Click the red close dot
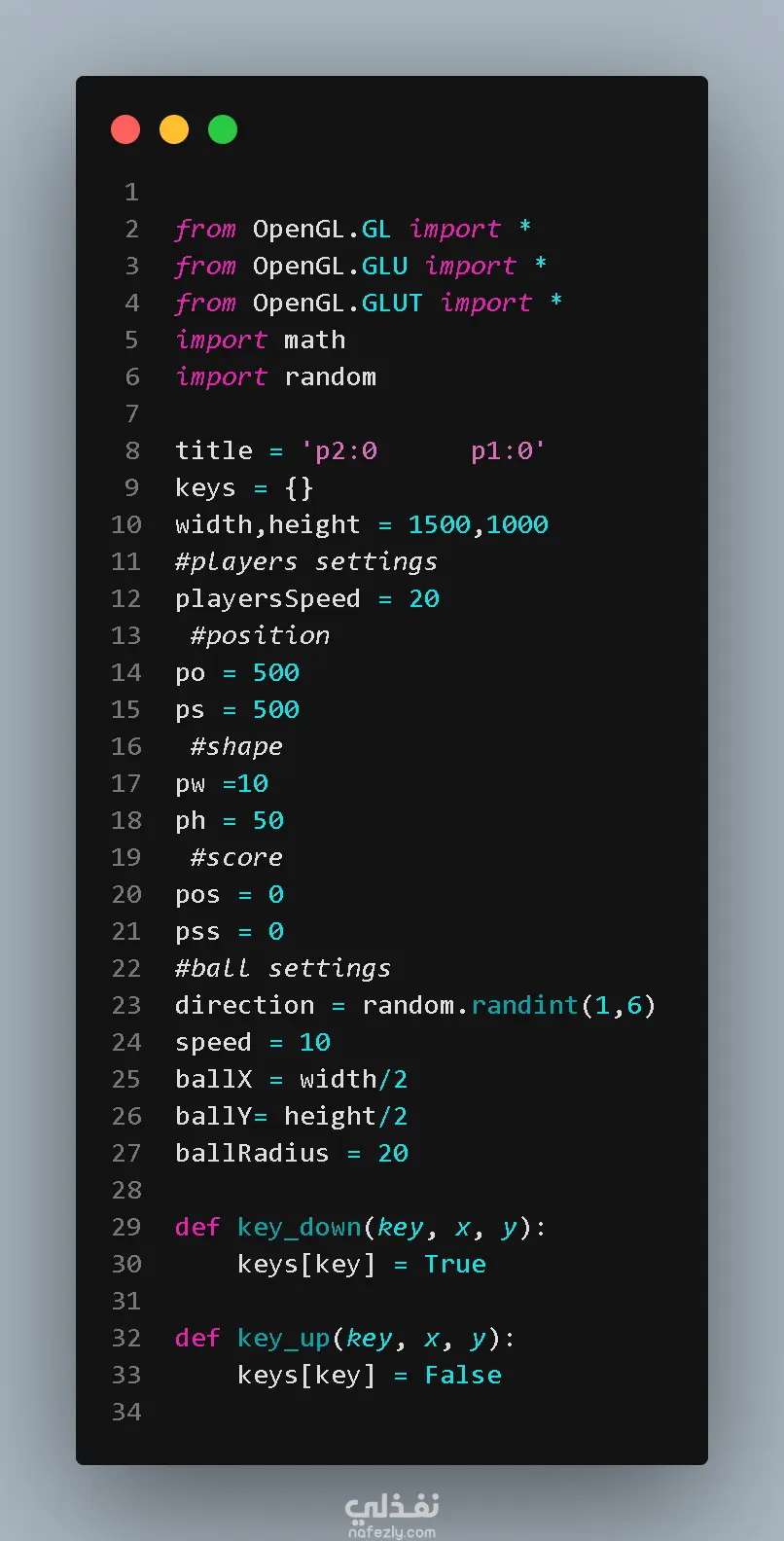 125,129
